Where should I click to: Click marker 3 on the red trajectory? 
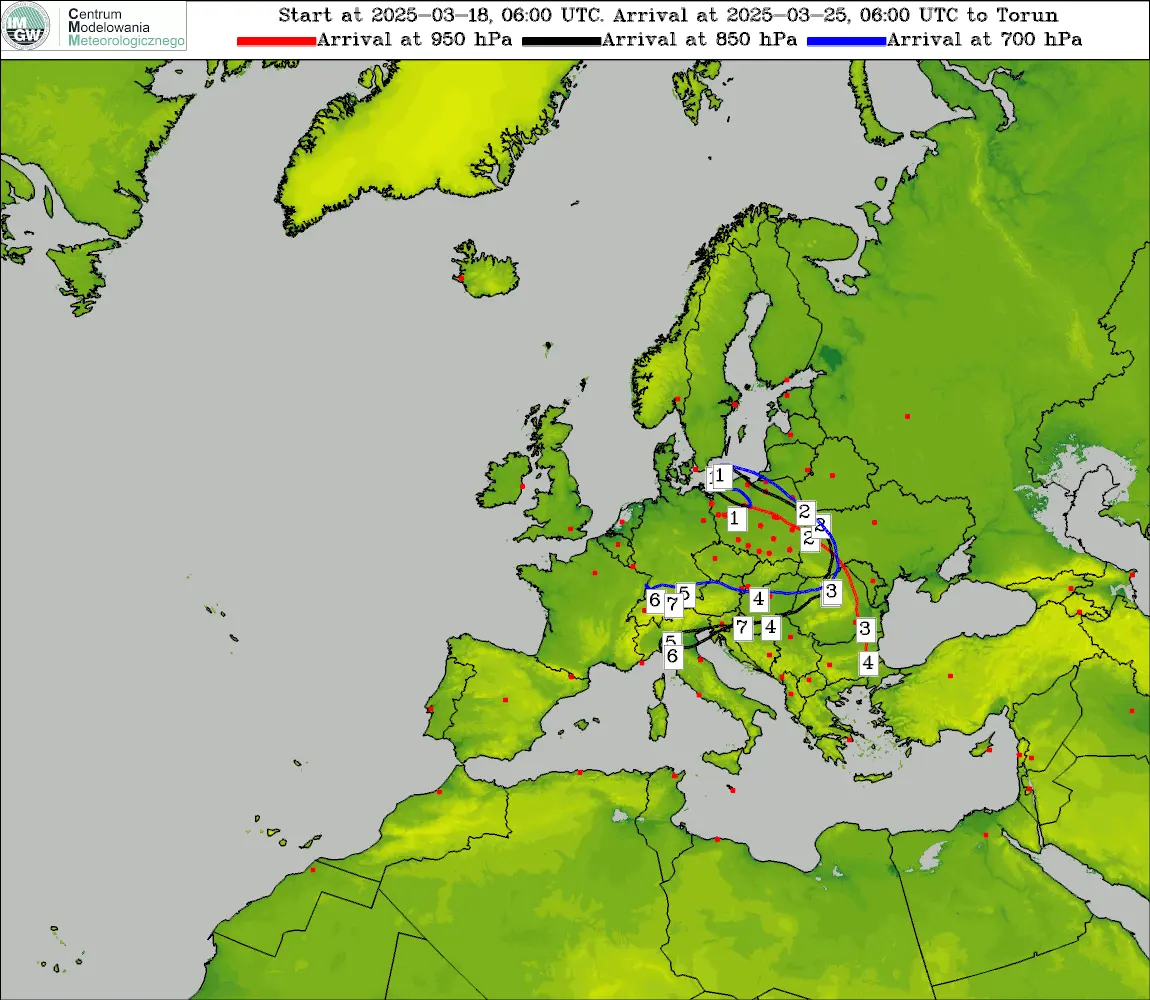[865, 629]
